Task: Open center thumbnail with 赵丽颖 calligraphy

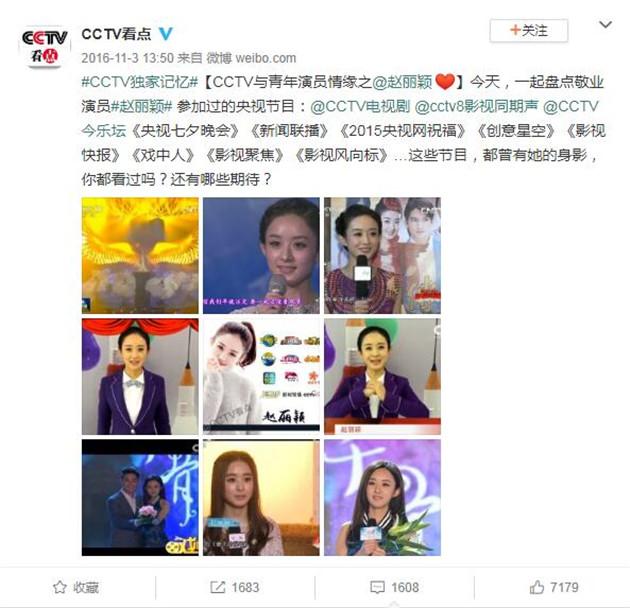Action: coord(261,377)
